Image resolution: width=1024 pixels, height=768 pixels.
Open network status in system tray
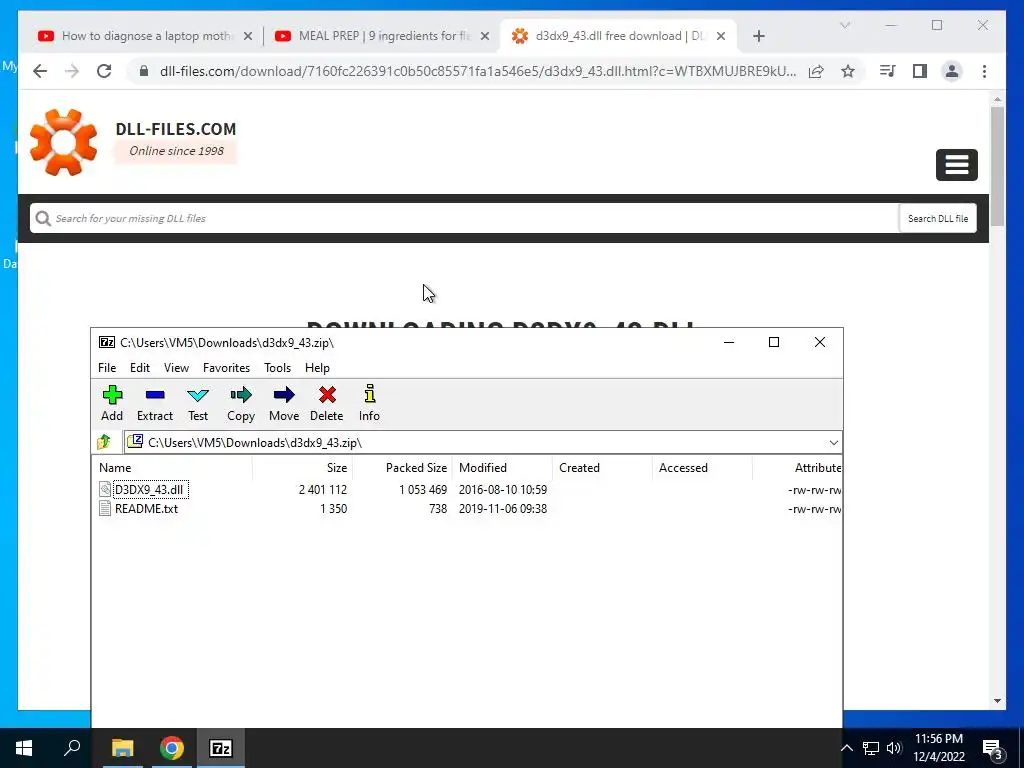(x=871, y=748)
